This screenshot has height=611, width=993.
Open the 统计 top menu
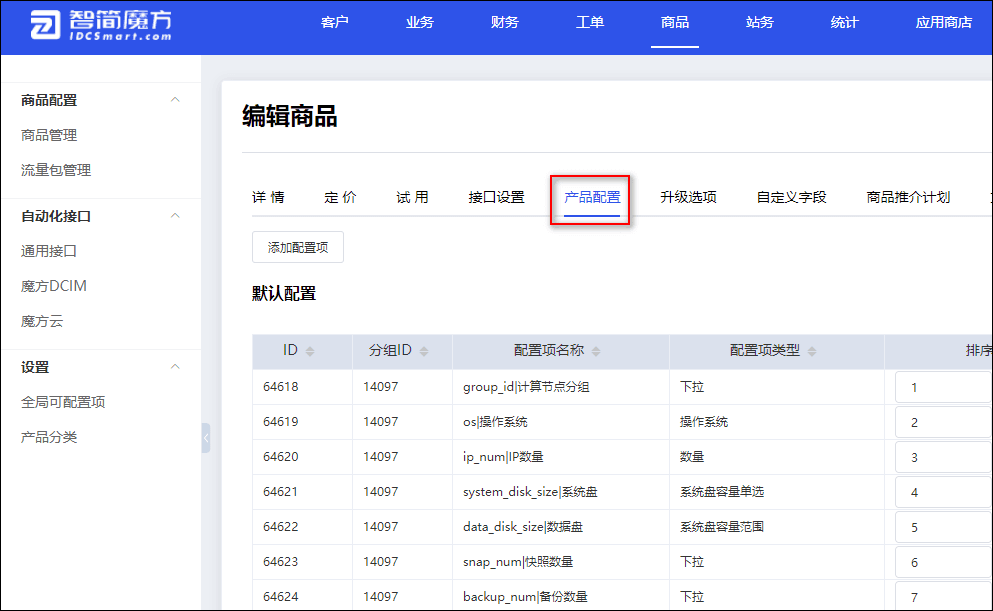click(x=844, y=23)
